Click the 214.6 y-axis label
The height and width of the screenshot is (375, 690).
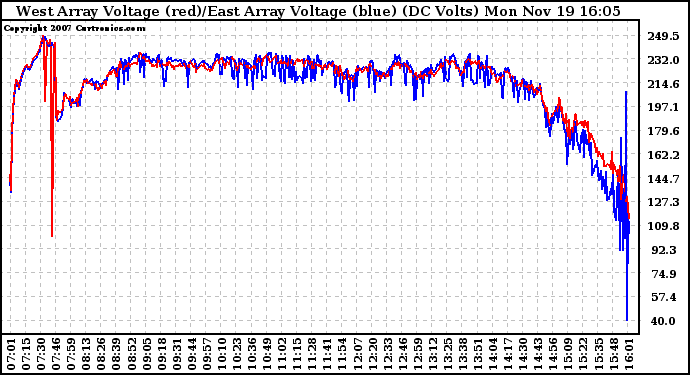point(663,84)
